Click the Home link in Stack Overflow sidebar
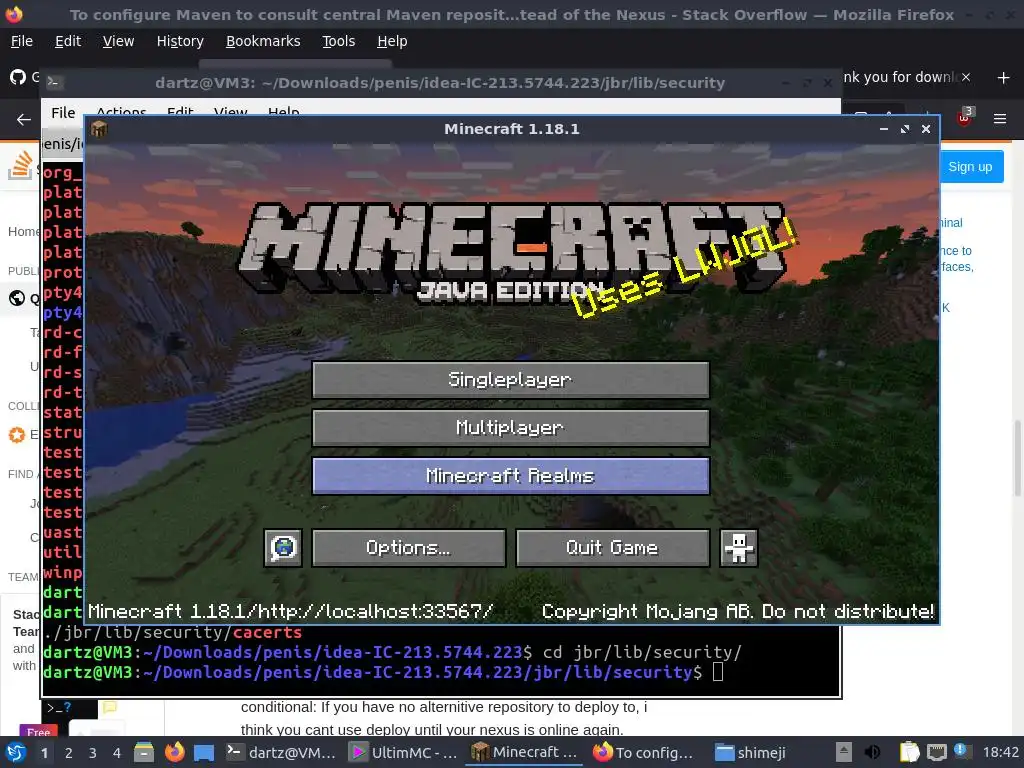 [x=24, y=232]
